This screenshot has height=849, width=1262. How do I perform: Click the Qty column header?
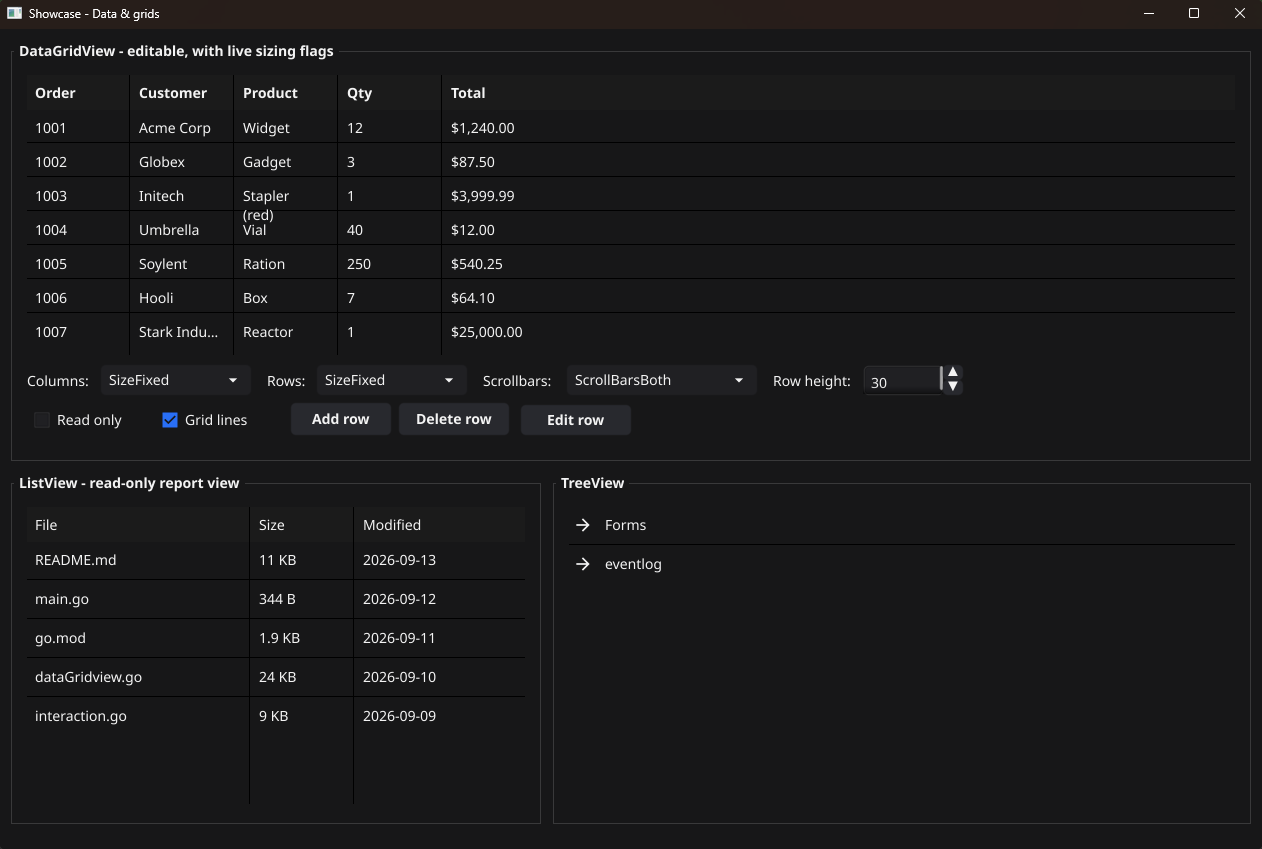pyautogui.click(x=390, y=93)
